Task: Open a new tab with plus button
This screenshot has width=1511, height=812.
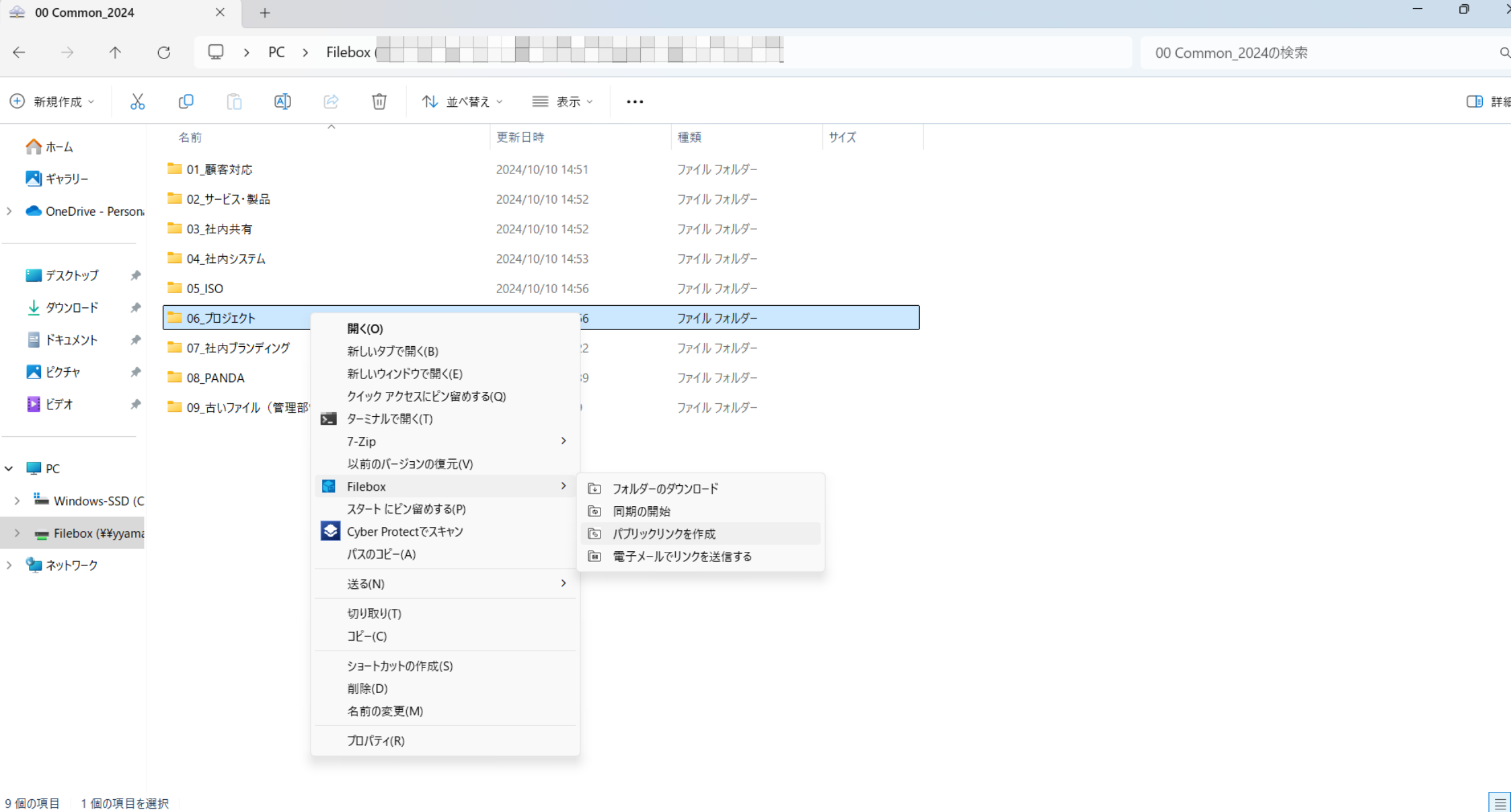Action: [265, 13]
